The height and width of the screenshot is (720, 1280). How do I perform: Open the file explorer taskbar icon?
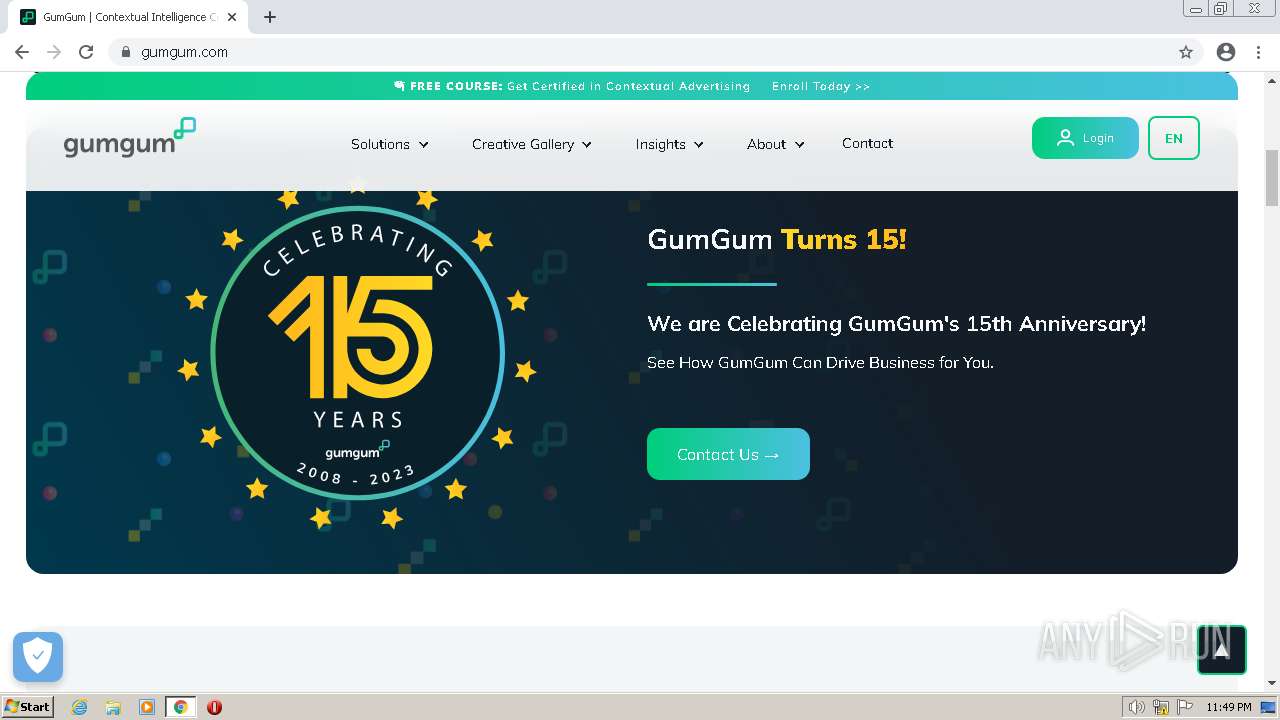pyautogui.click(x=113, y=707)
